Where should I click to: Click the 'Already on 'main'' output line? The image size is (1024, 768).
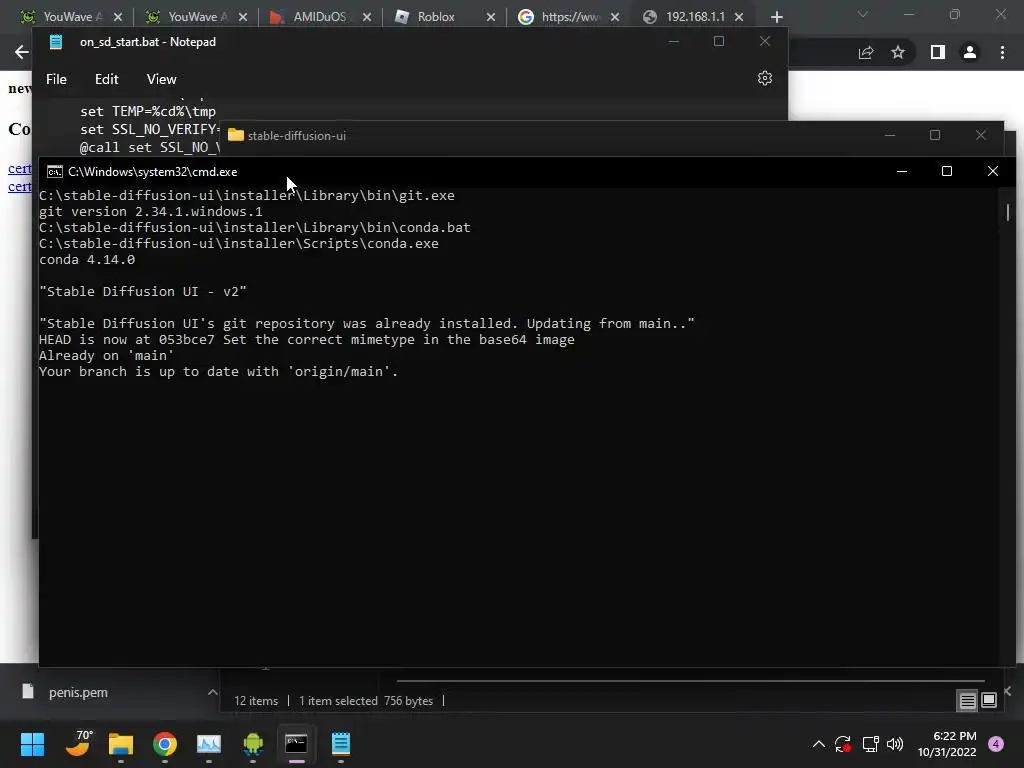106,355
